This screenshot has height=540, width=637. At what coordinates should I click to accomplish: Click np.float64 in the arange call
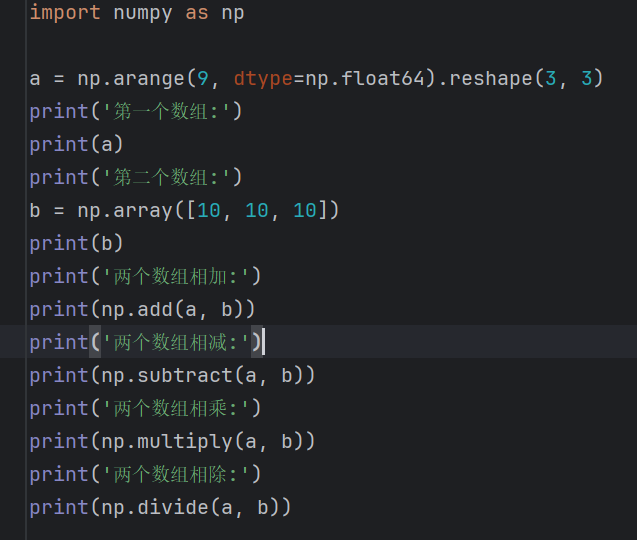(365, 79)
